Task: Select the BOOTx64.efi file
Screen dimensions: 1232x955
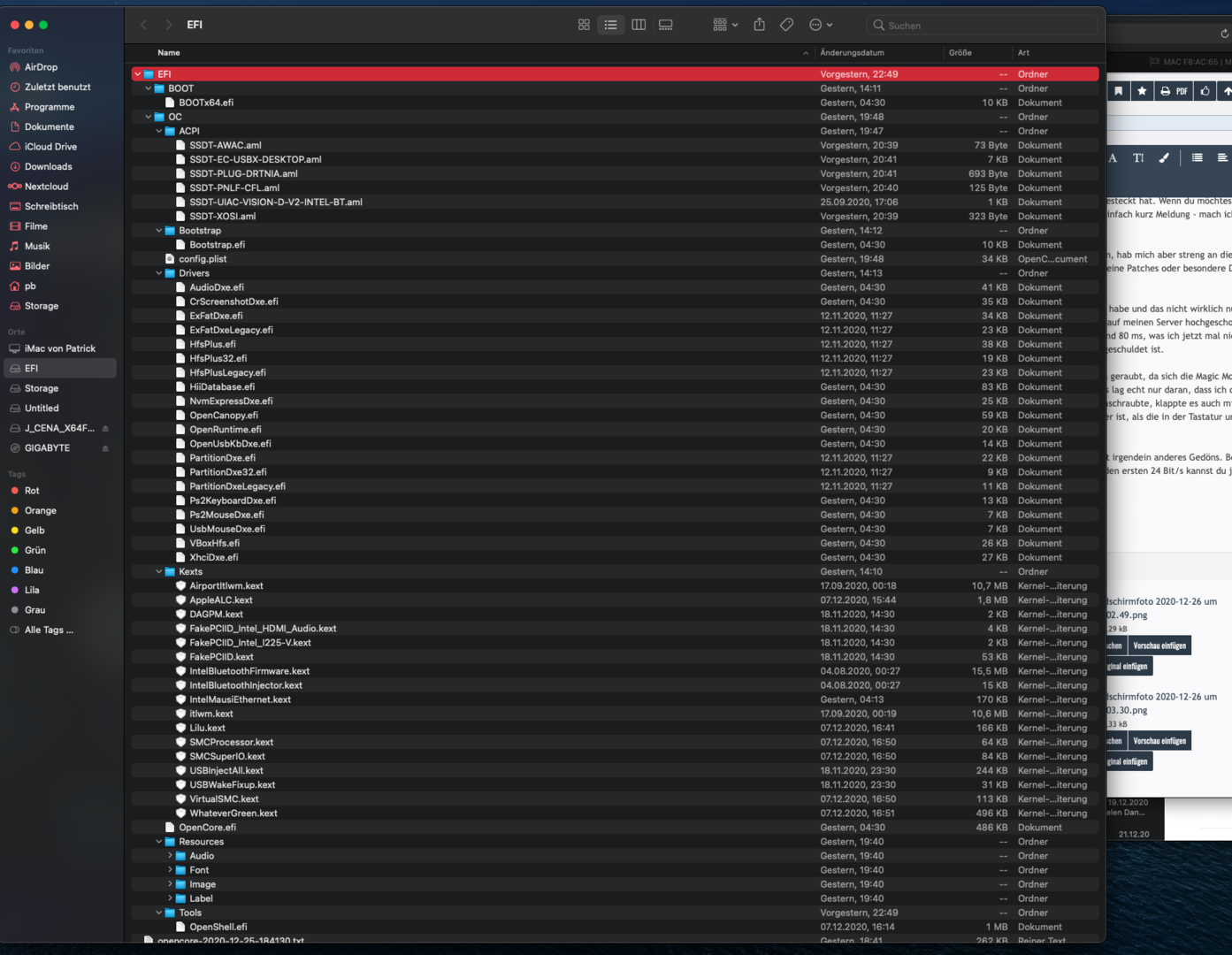Action: coord(616,103)
